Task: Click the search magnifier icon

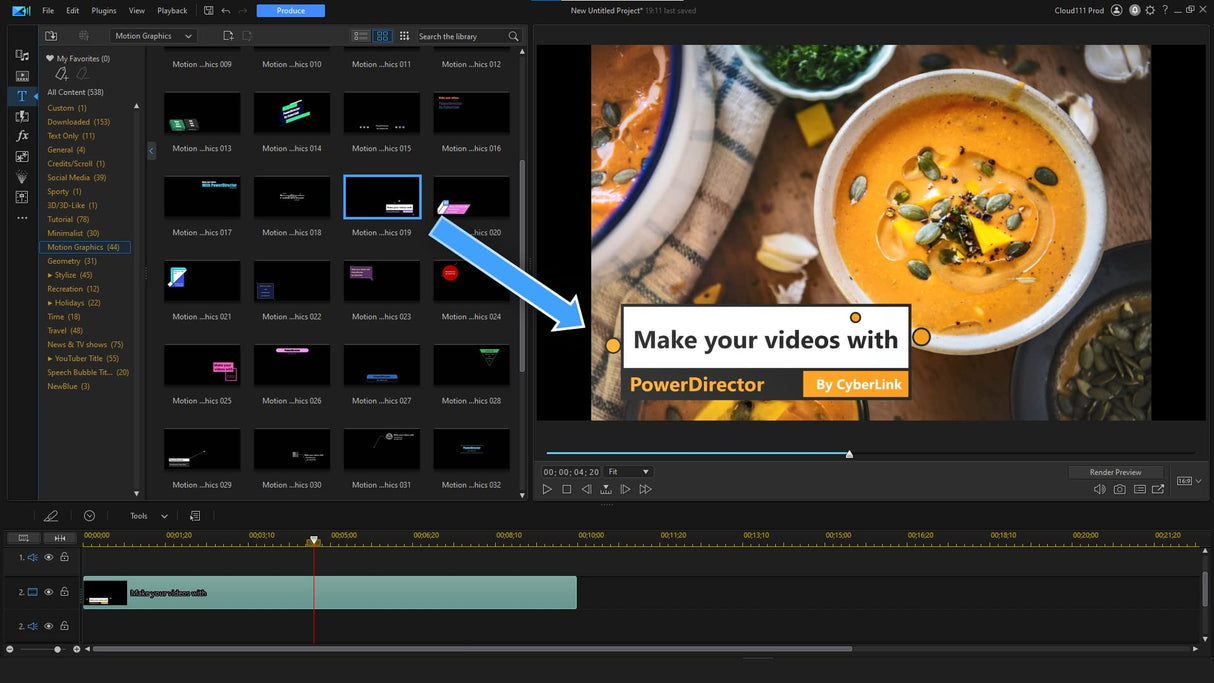Action: point(513,36)
